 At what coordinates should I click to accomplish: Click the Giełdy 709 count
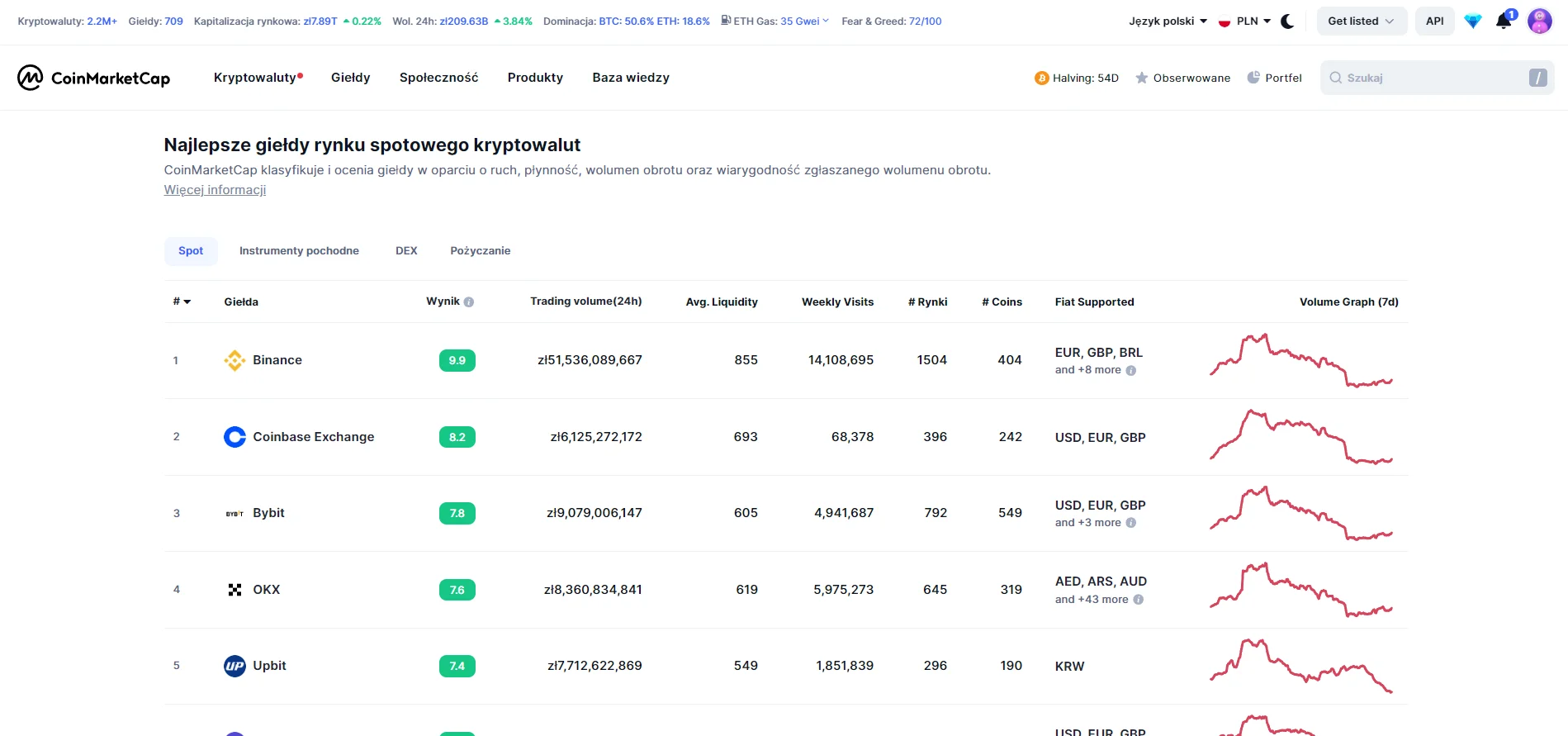pos(174,21)
